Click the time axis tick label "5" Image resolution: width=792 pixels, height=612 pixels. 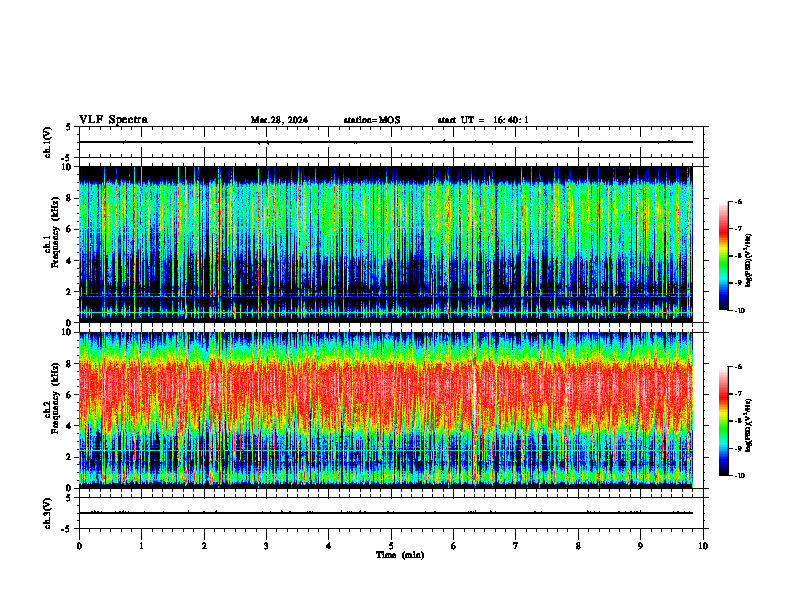point(391,546)
